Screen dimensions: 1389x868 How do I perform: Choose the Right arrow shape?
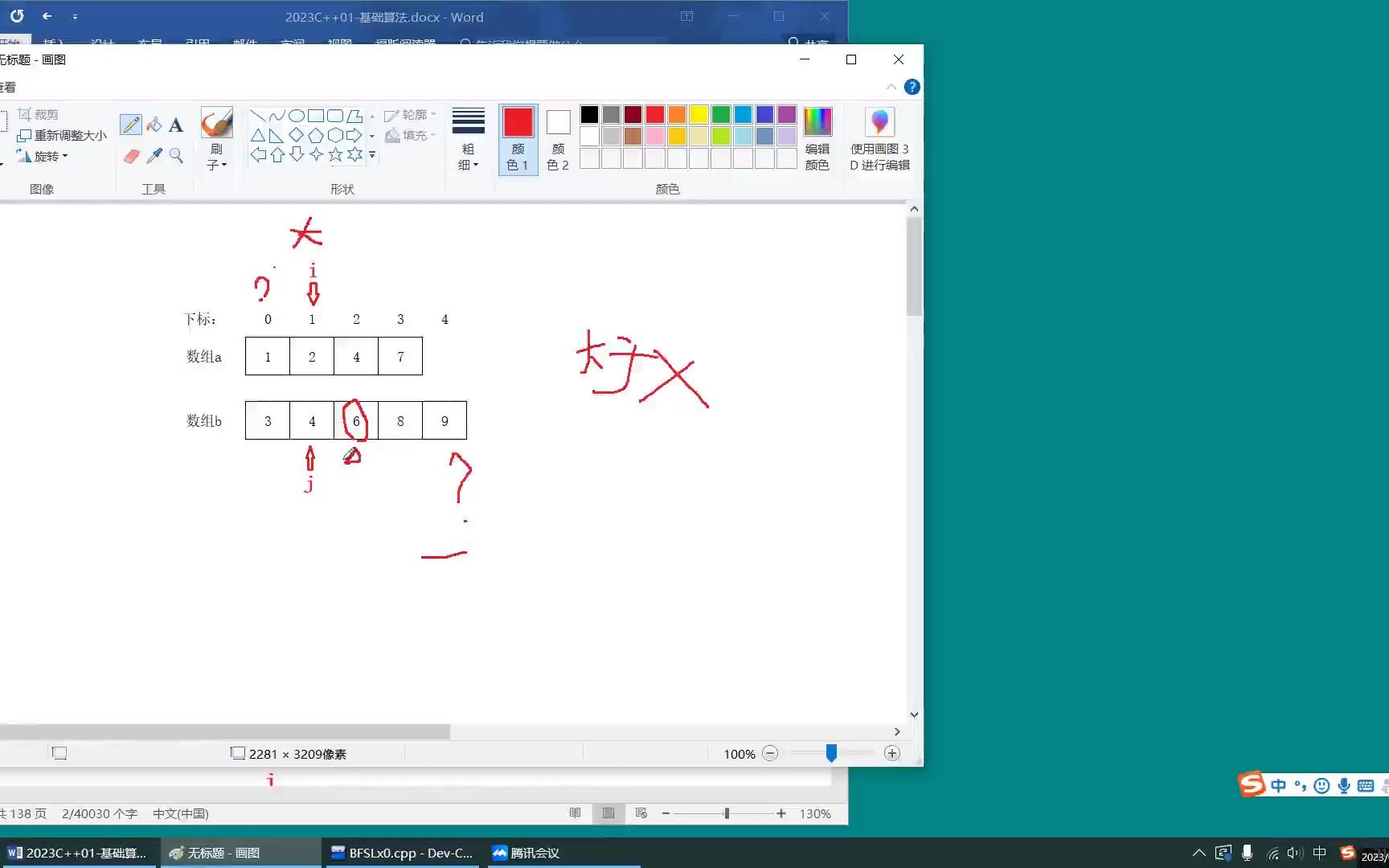coord(354,135)
